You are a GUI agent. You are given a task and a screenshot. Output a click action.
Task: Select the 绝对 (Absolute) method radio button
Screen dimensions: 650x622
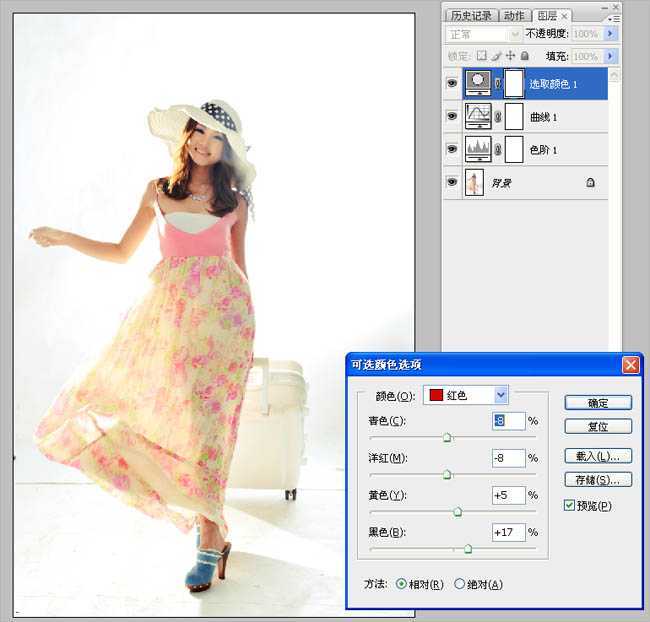point(460,584)
